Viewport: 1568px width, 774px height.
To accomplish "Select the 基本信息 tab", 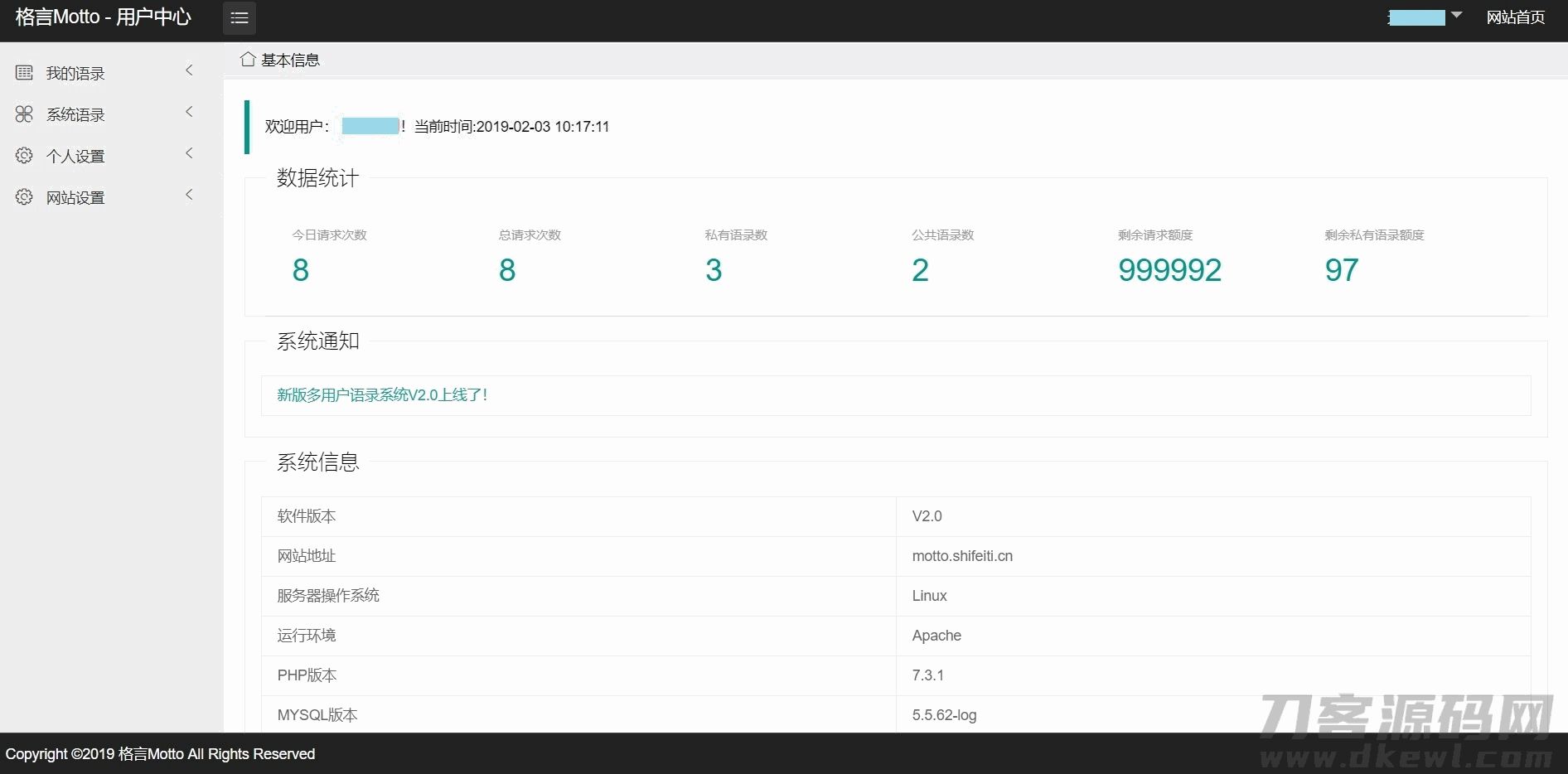I will pyautogui.click(x=290, y=60).
